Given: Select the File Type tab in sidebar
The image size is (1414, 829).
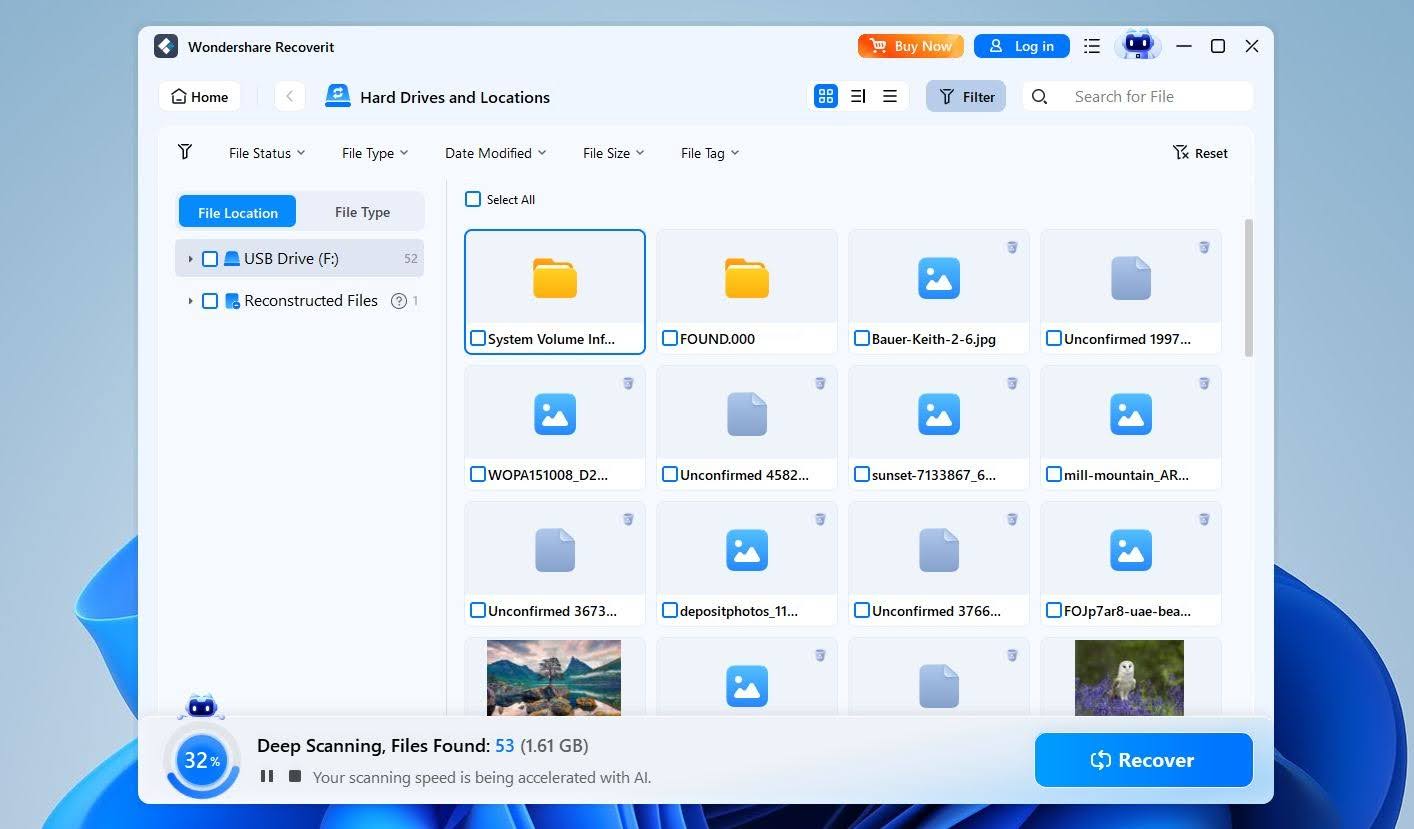Looking at the screenshot, I should (362, 212).
